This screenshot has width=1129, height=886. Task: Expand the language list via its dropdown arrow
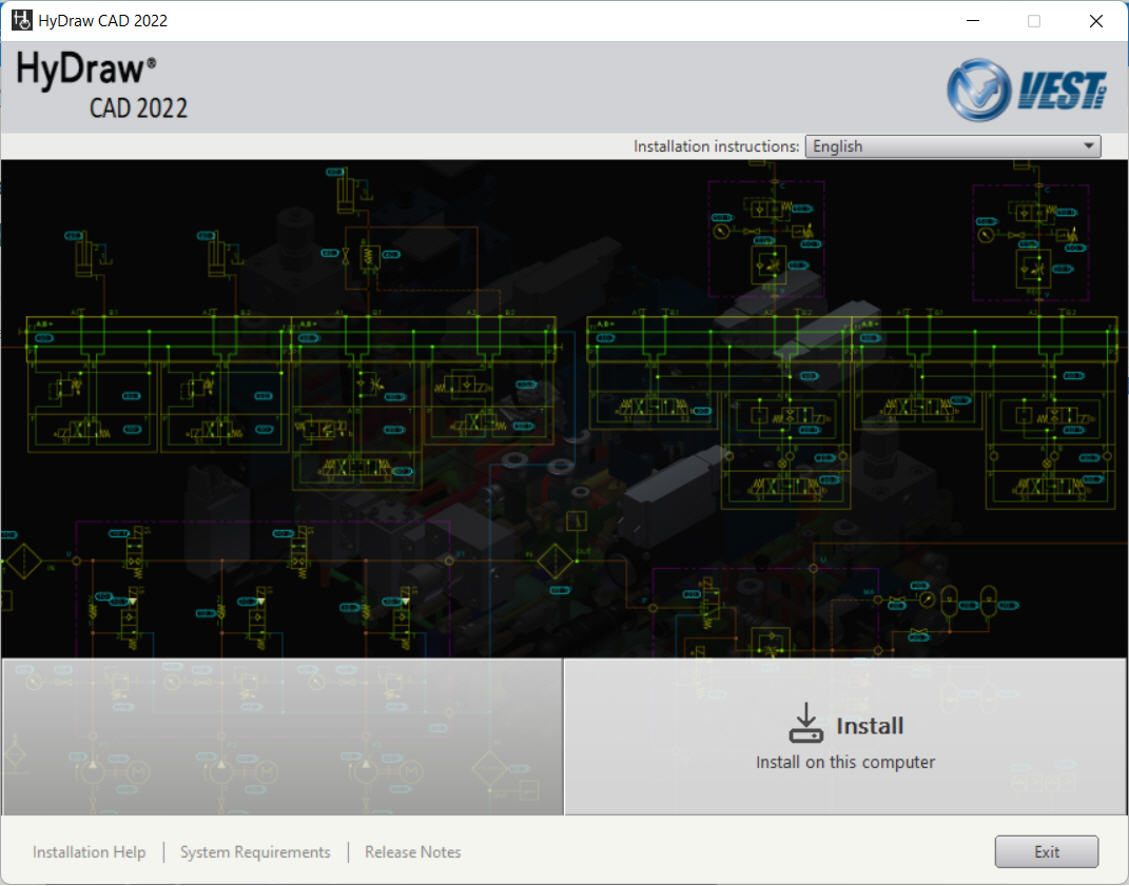[1089, 146]
